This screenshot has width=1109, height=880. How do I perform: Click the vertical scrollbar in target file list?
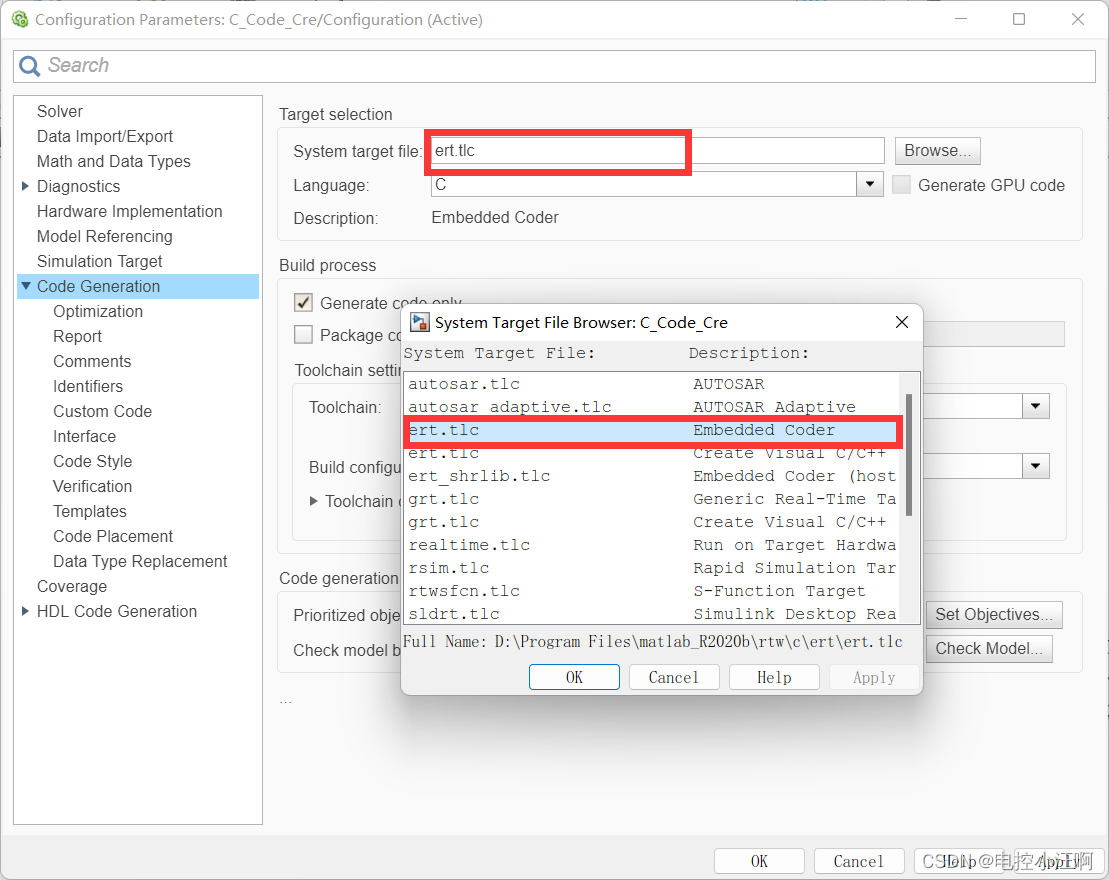909,456
